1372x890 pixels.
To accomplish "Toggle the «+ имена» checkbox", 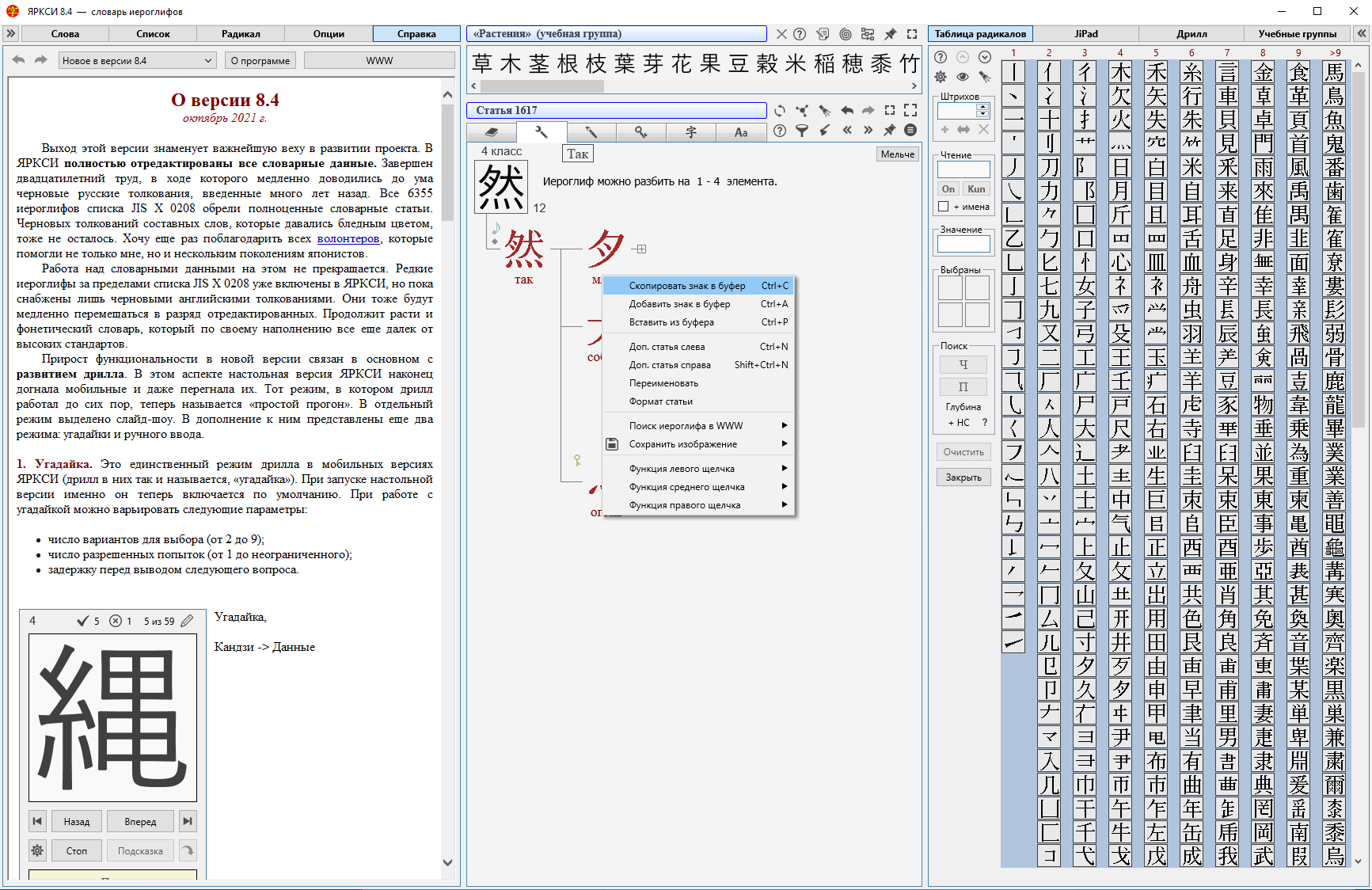I will pyautogui.click(x=944, y=207).
